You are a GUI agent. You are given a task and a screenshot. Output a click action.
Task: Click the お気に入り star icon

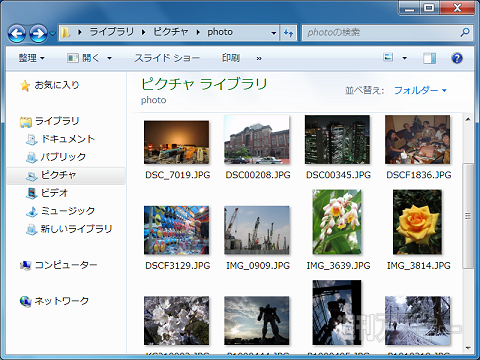[x=25, y=86]
